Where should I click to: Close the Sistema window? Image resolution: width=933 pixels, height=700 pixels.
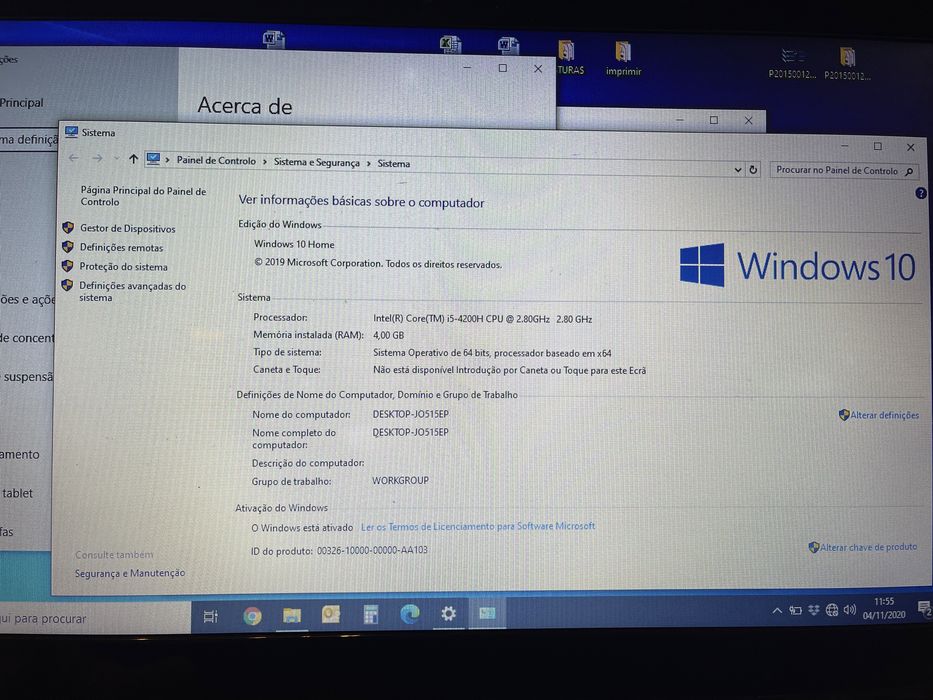pos(910,147)
